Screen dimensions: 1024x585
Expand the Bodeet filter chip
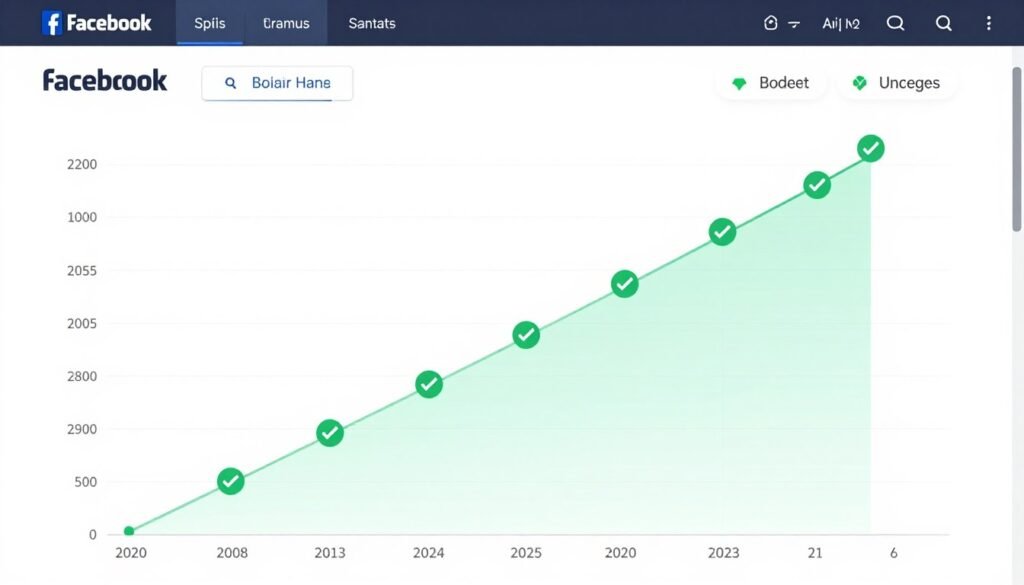click(772, 84)
